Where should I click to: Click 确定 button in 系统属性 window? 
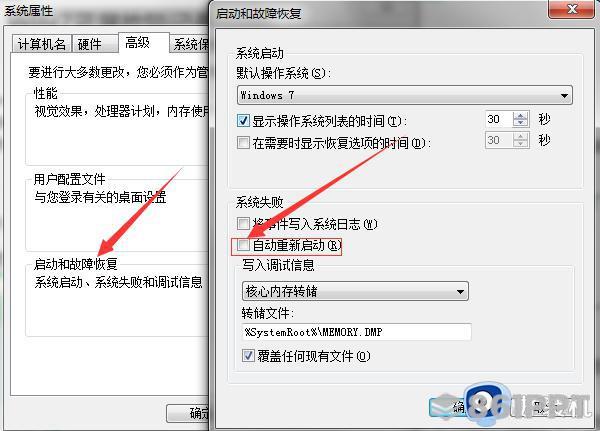pos(189,413)
